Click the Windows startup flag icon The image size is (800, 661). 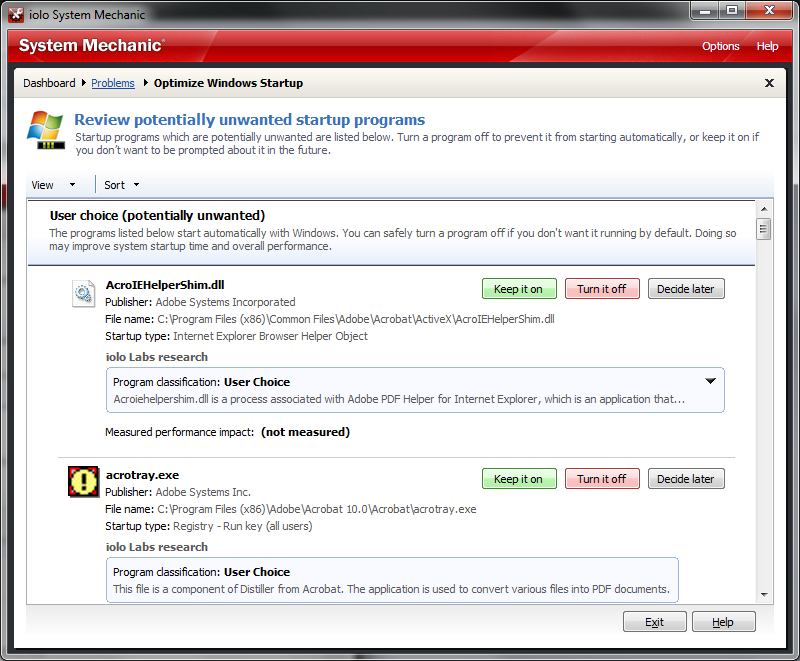[x=46, y=130]
